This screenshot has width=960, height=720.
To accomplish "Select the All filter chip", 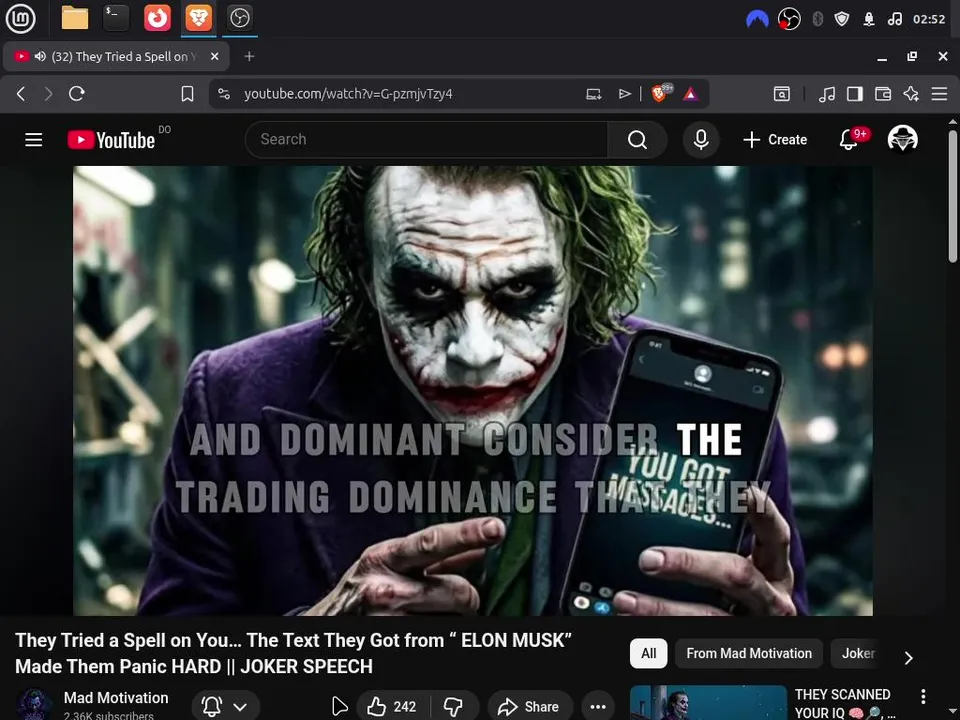I will click(648, 653).
